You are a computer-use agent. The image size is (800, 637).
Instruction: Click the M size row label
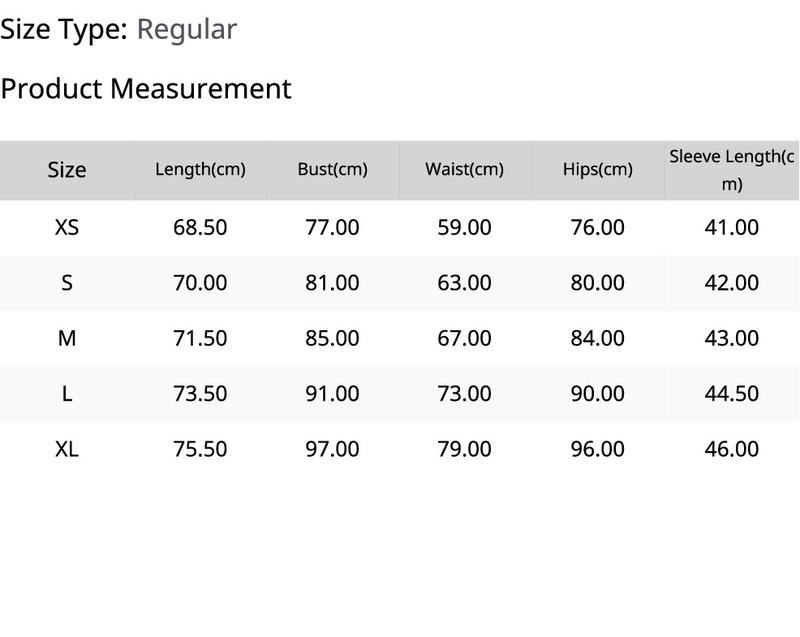[x=67, y=338]
